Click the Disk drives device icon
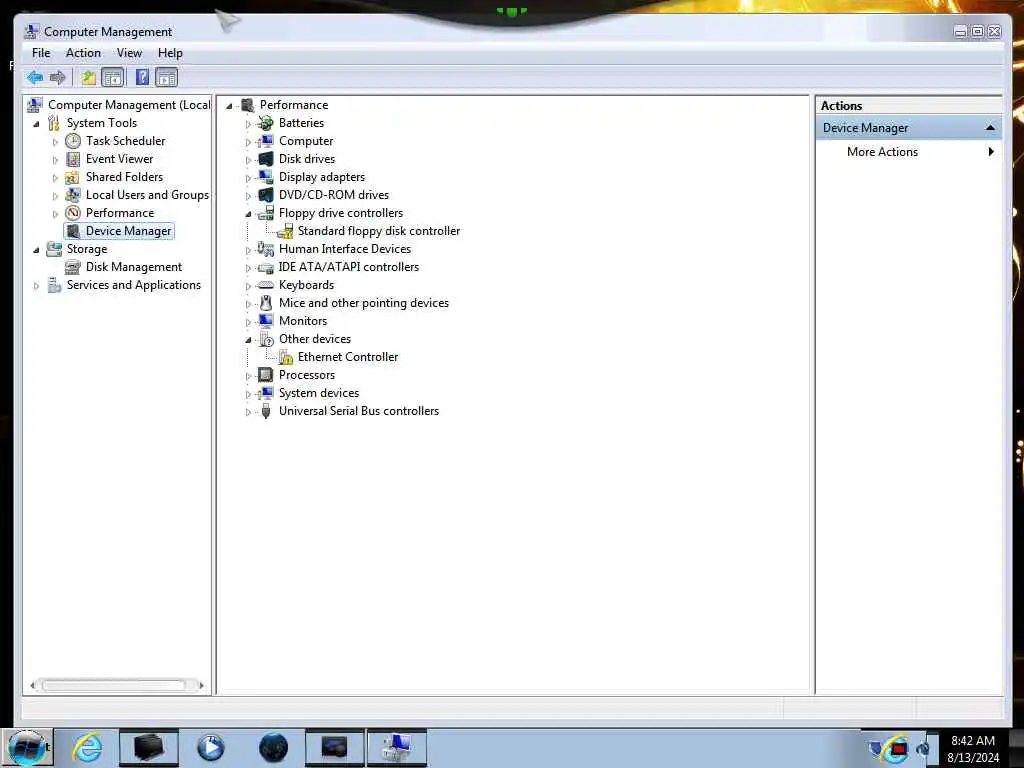 point(266,159)
